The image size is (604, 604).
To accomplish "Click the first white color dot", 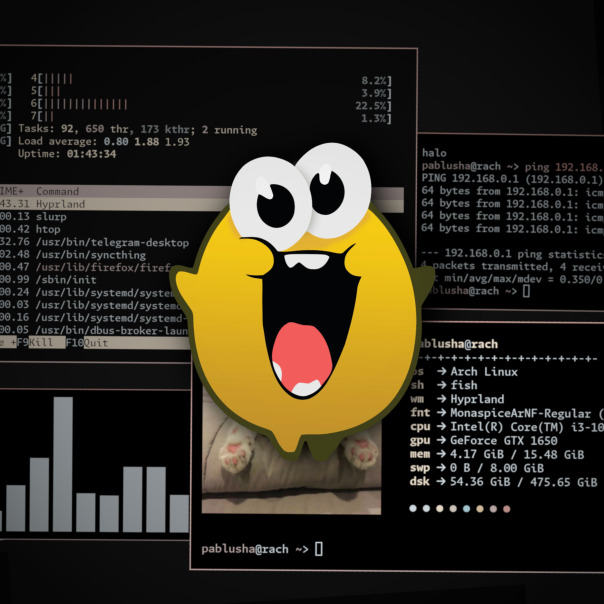I will [x=413, y=508].
